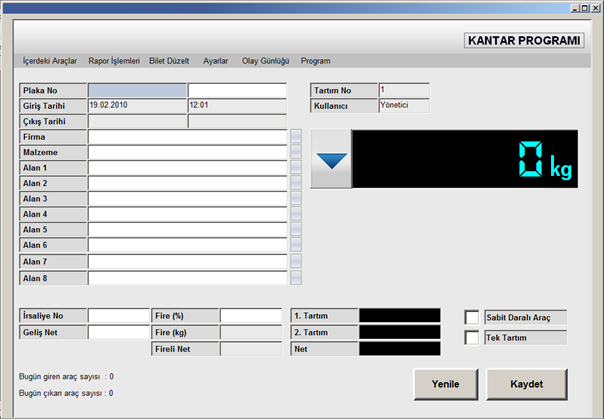This screenshot has width=604, height=419.
Task: Close the window
Action: click(x=594, y=8)
